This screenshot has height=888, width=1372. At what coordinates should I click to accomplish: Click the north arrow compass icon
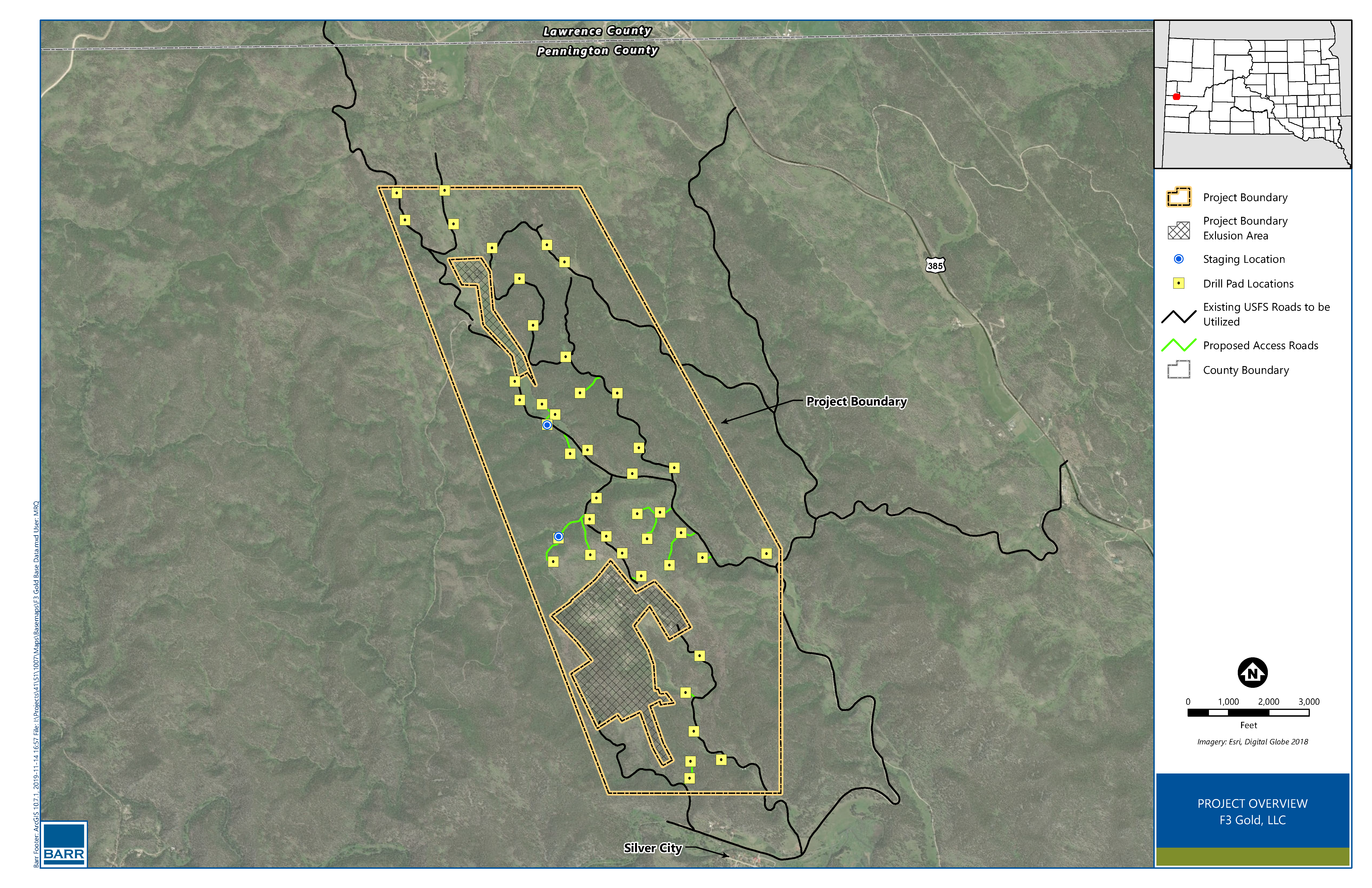click(1252, 672)
